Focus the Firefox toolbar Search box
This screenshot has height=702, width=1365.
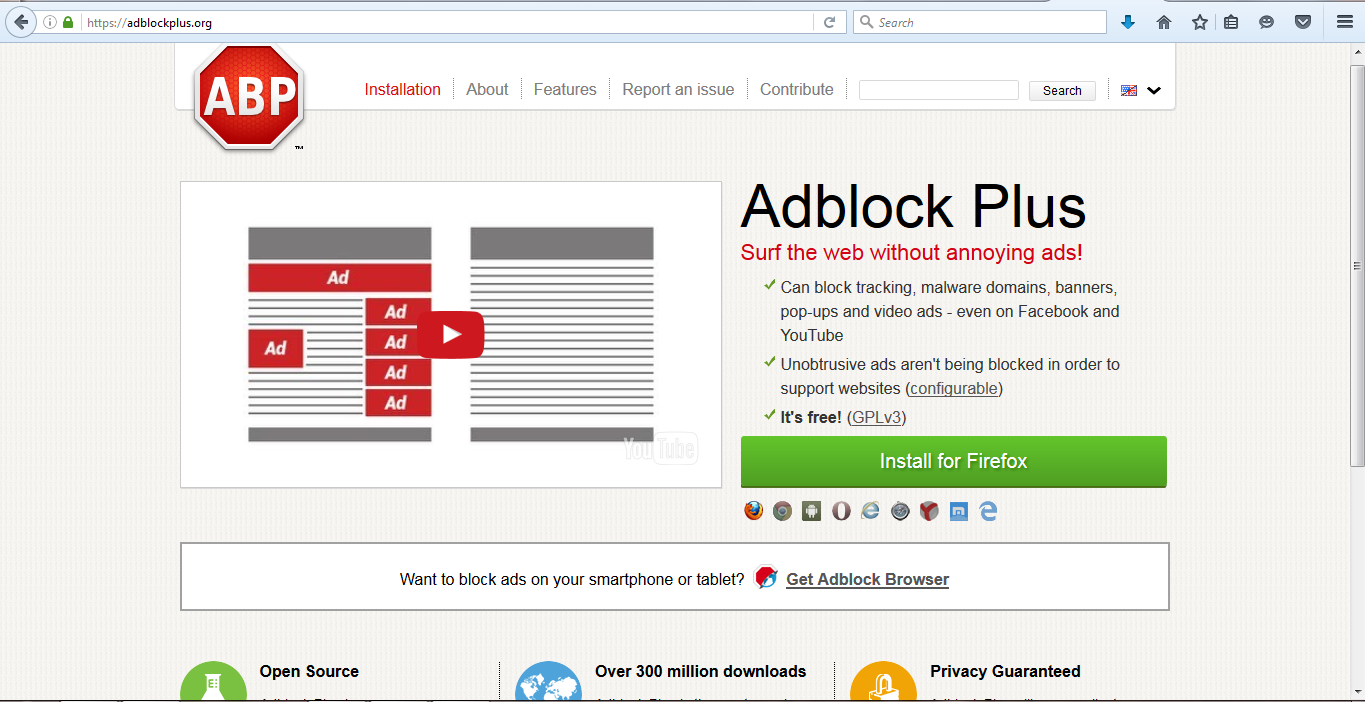[x=980, y=22]
